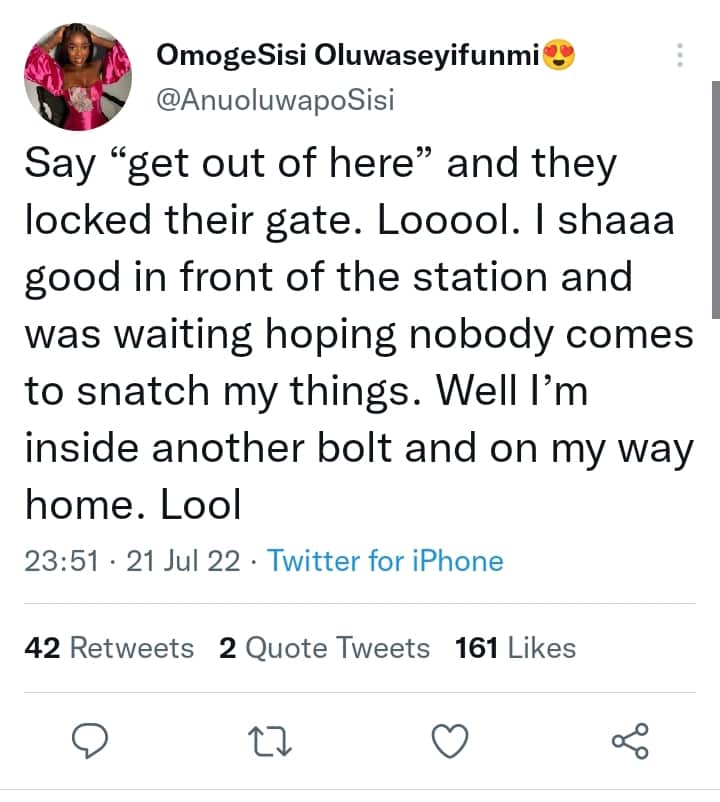
Task: Click "home. Lool" at the tweet's end
Action: click(133, 505)
